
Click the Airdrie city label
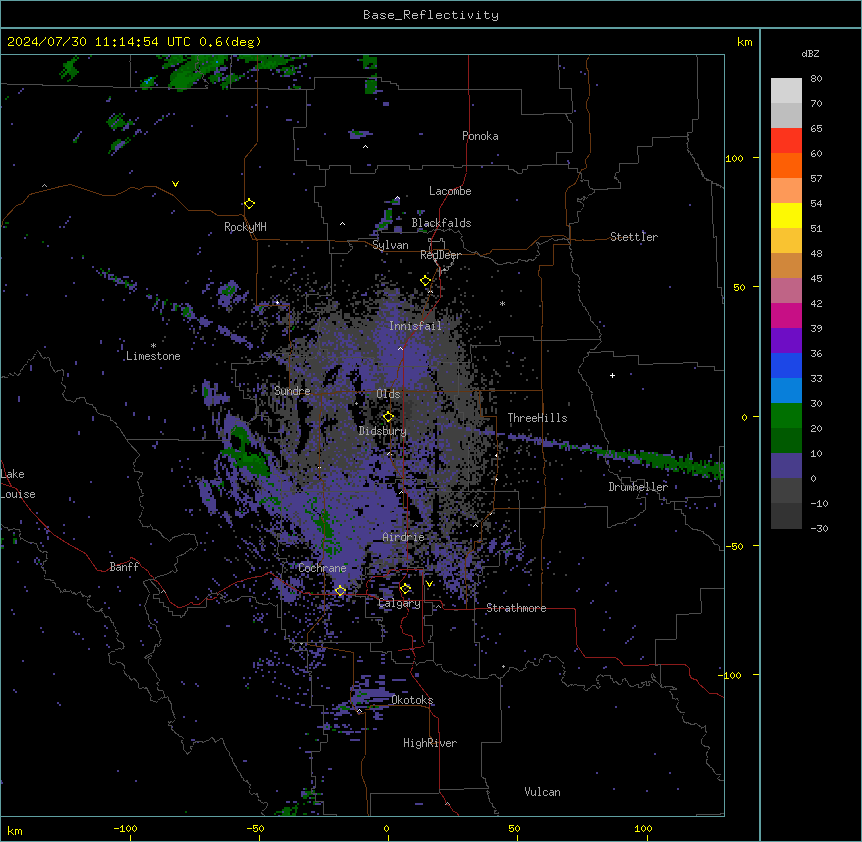click(403, 537)
